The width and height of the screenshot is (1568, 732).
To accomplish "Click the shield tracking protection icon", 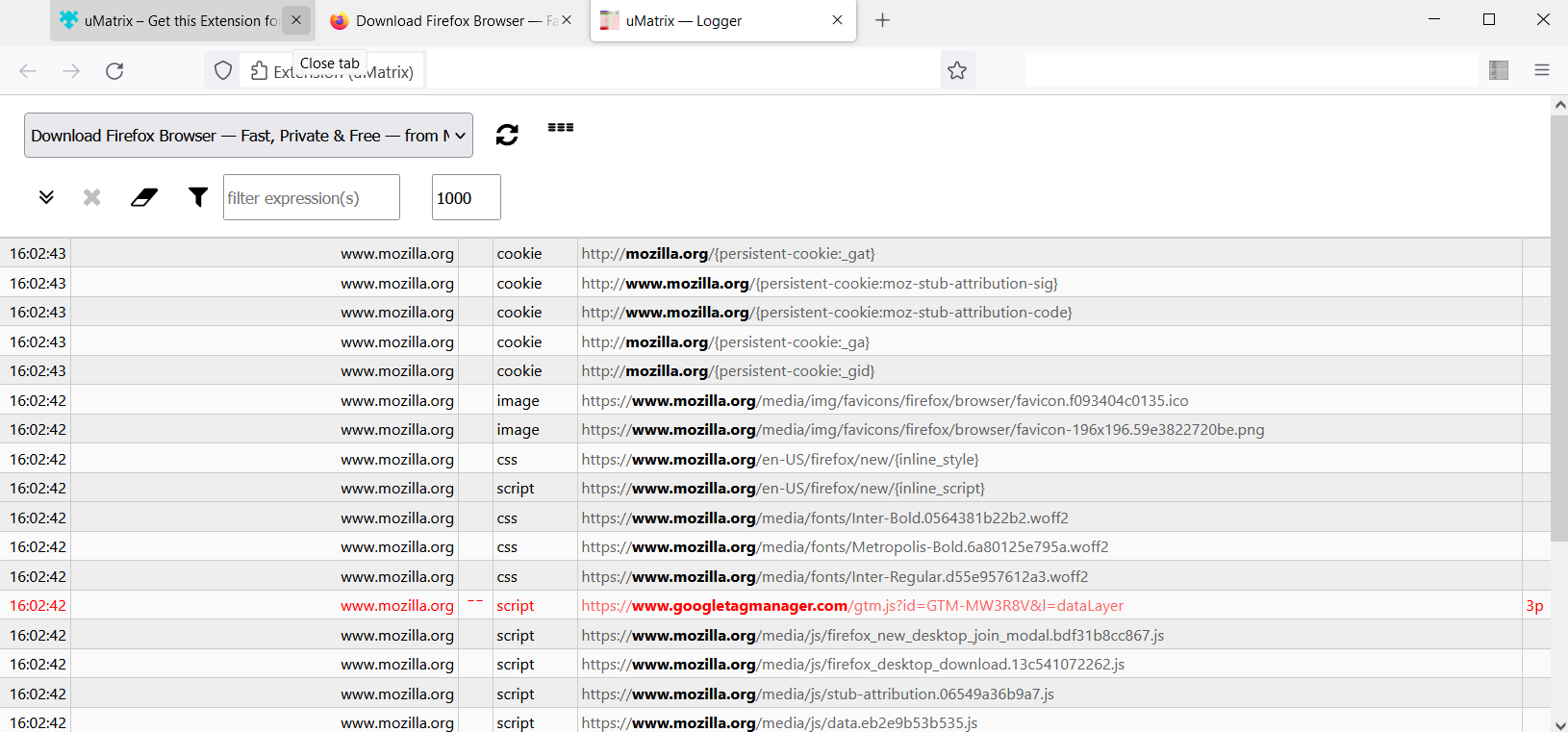I will [223, 70].
